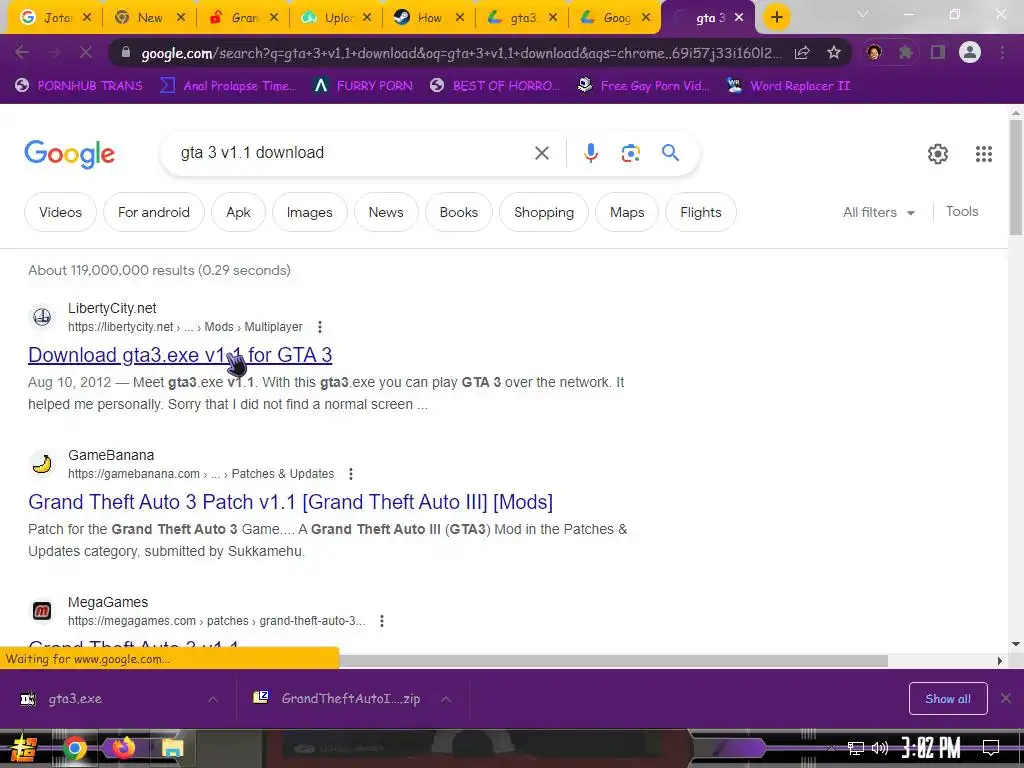This screenshot has width=1024, height=768.
Task: Open options for GameBanana result
Action: point(351,473)
